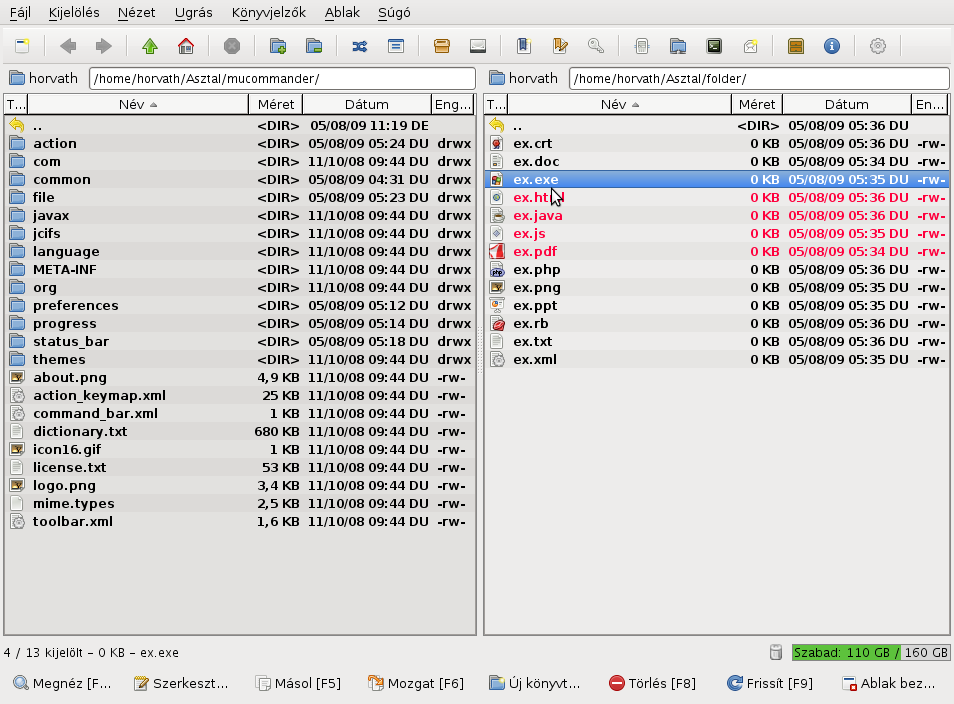Select the 'preferences' folder row
Viewport: 954px width, 704px height.
pos(240,305)
